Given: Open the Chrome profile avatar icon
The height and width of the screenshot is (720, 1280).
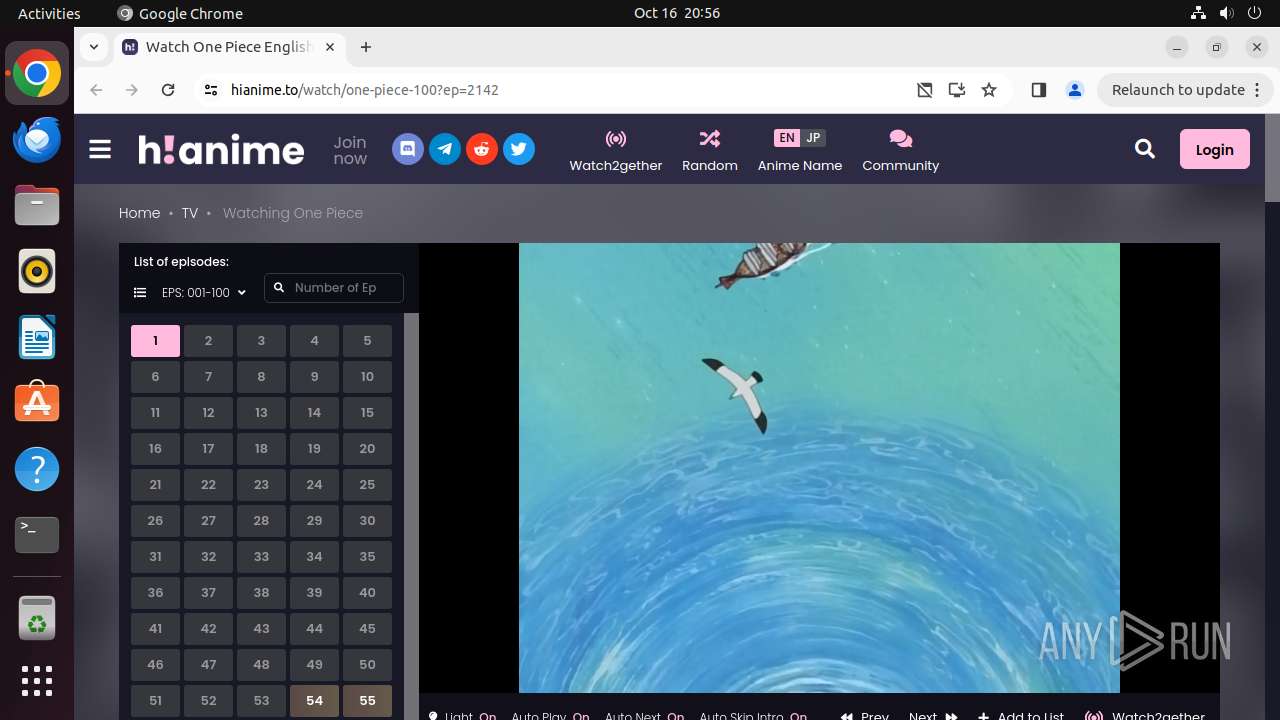Looking at the screenshot, I should 1075,90.
